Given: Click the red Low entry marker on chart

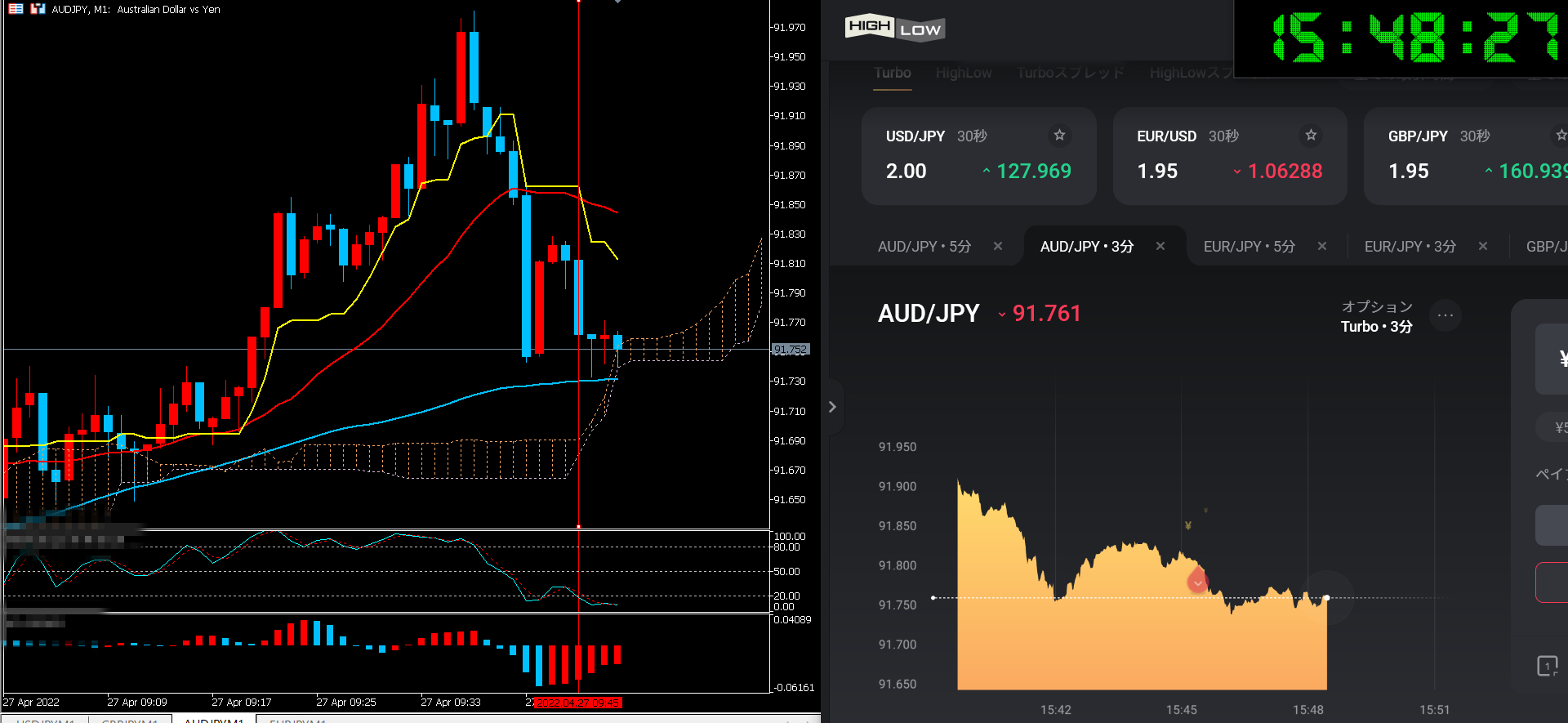Looking at the screenshot, I should pyautogui.click(x=1197, y=582).
